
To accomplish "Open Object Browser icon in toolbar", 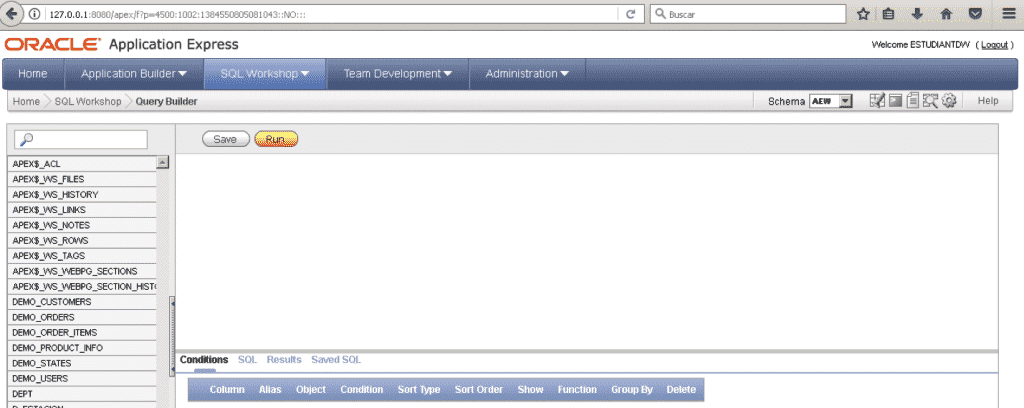I will pyautogui.click(x=877, y=101).
